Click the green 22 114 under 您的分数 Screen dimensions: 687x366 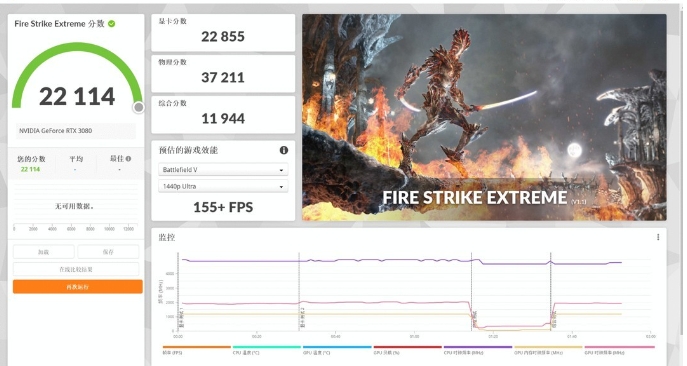pyautogui.click(x=30, y=169)
